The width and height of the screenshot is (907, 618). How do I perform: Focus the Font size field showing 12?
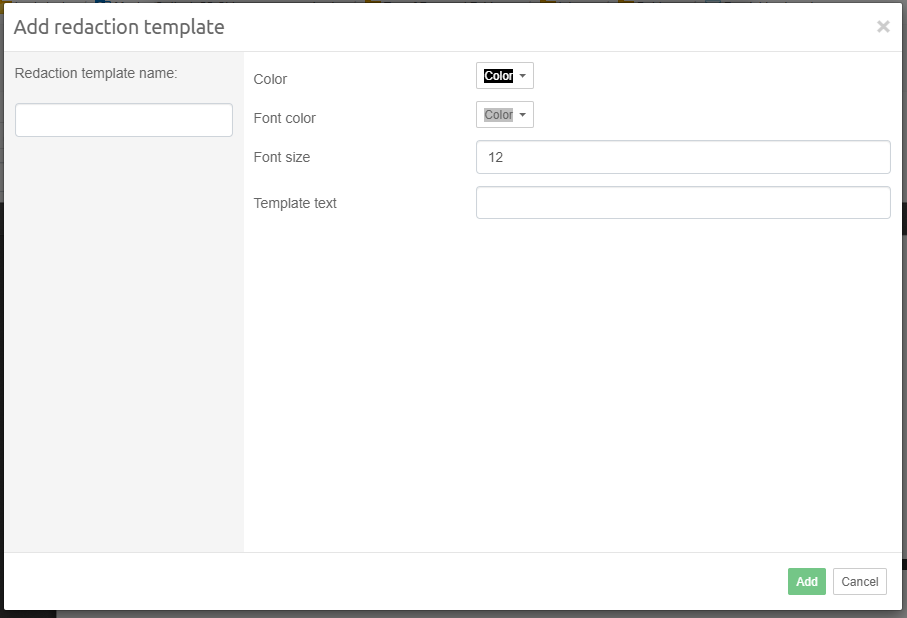pyautogui.click(x=682, y=157)
